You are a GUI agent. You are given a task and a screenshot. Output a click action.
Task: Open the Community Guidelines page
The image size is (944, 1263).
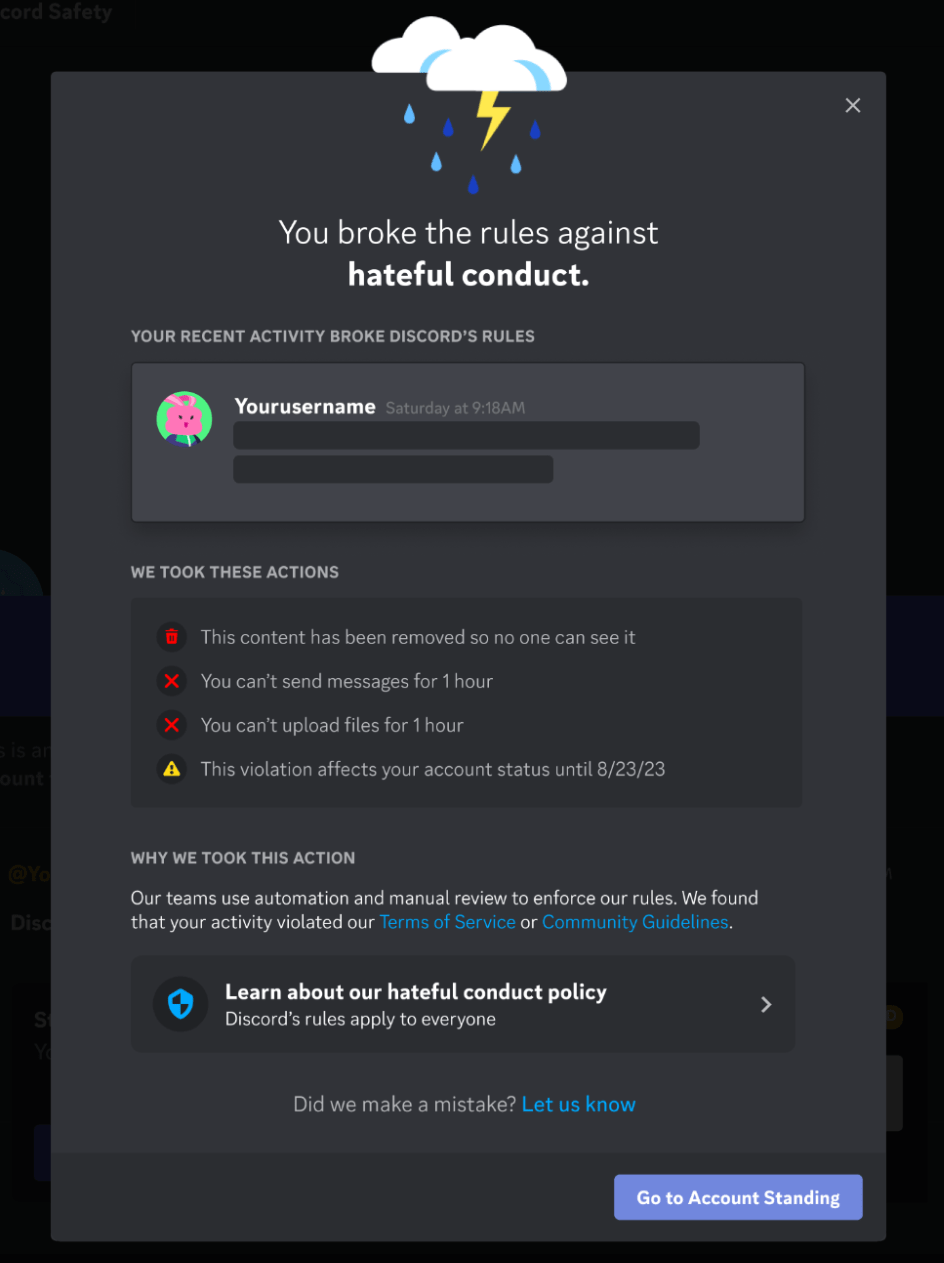[635, 921]
